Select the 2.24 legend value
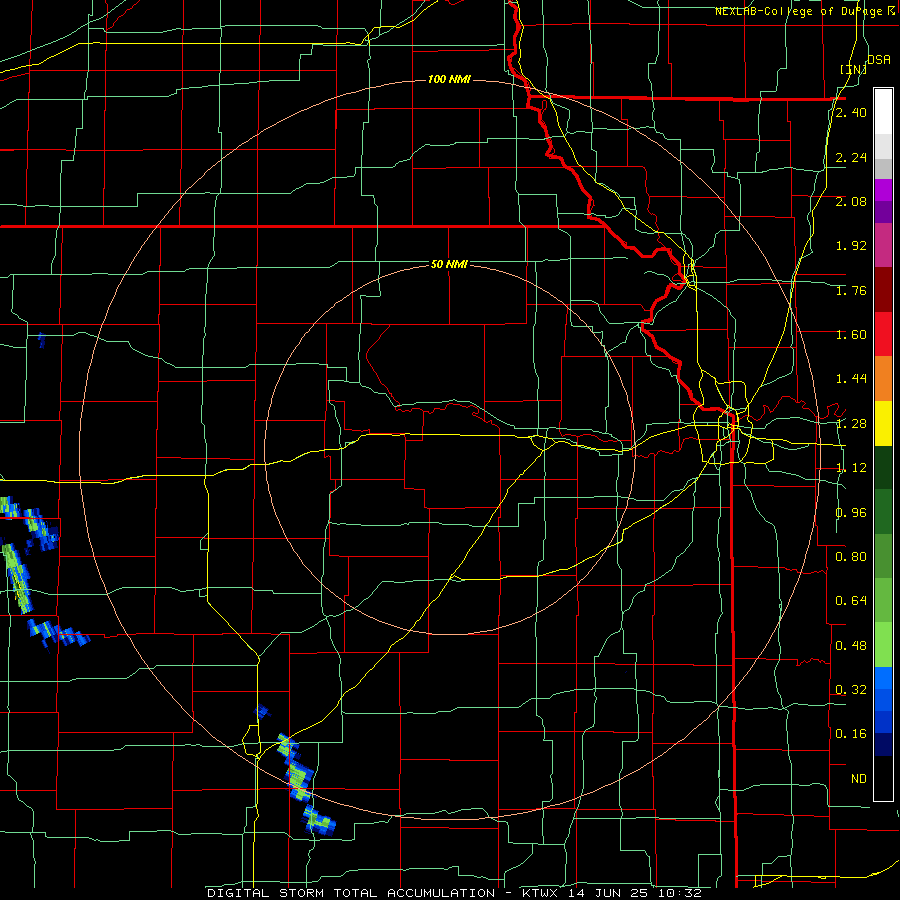900x900 pixels. pos(851,157)
